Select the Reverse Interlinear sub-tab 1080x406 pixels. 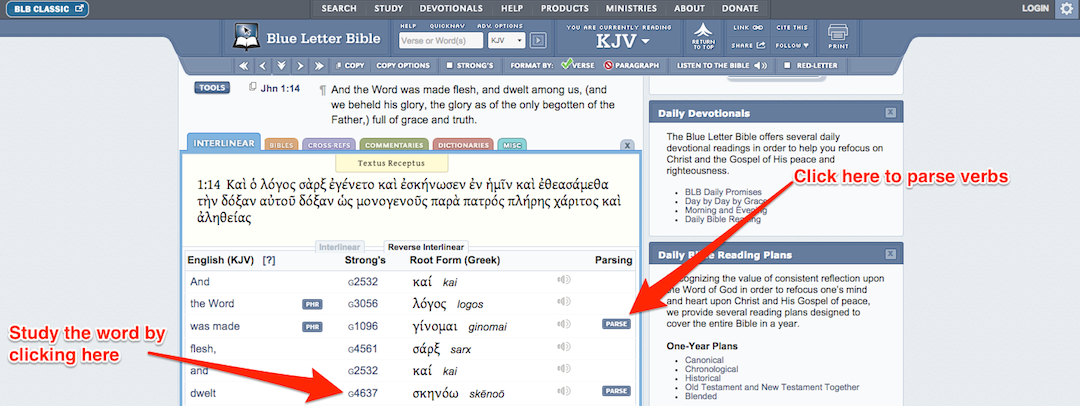coord(426,246)
